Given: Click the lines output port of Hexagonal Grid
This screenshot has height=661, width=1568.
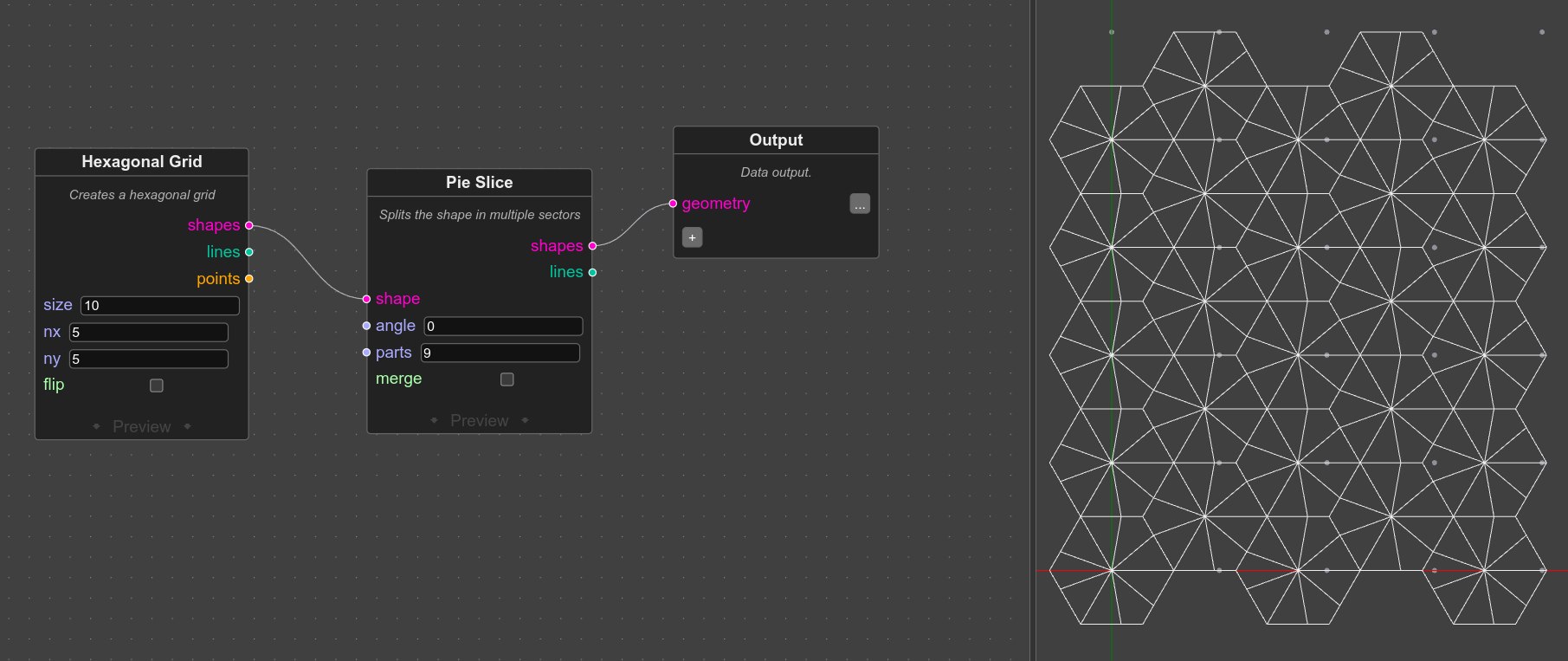Looking at the screenshot, I should (249, 252).
